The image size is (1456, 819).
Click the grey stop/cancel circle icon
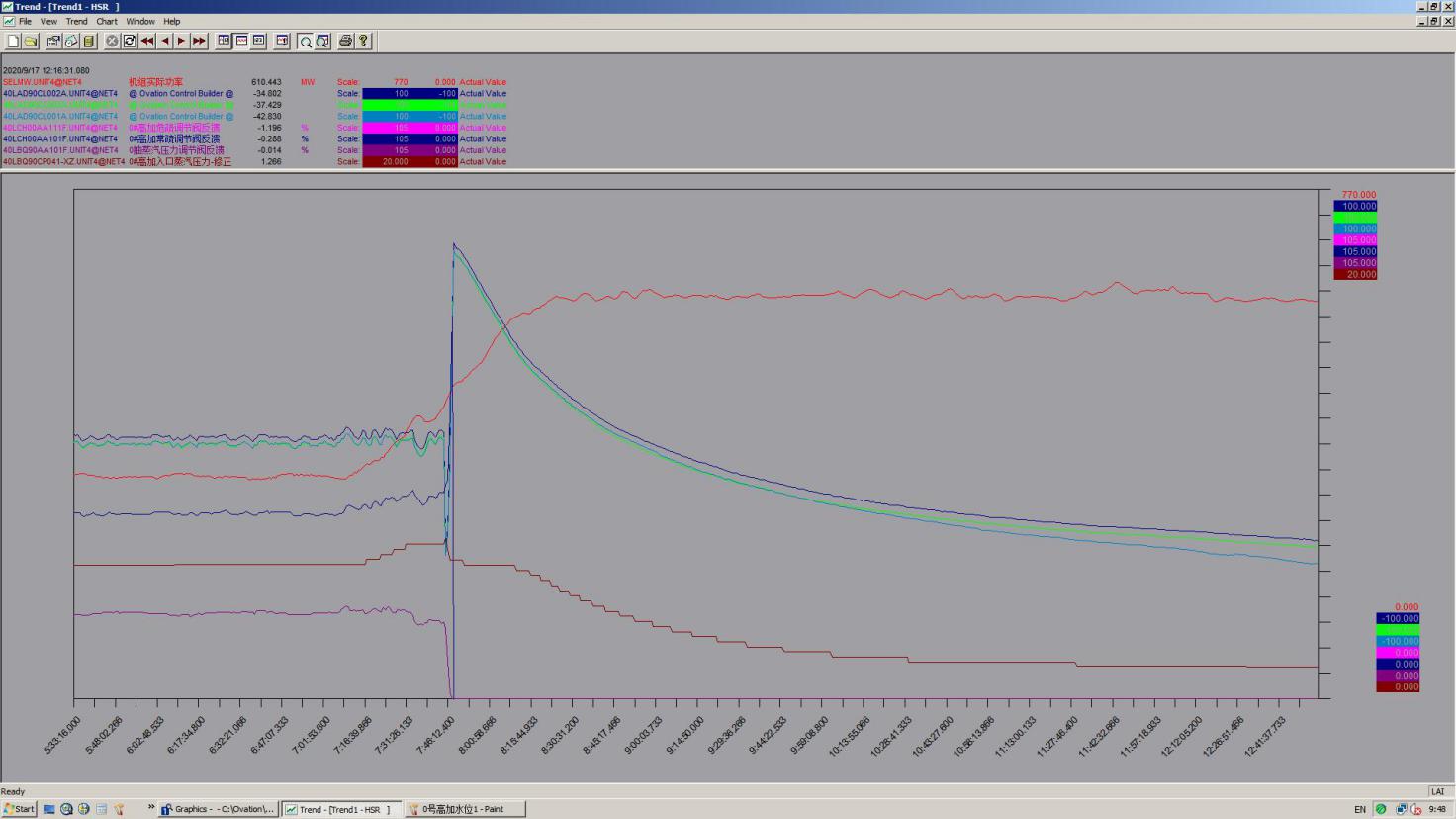(x=112, y=41)
